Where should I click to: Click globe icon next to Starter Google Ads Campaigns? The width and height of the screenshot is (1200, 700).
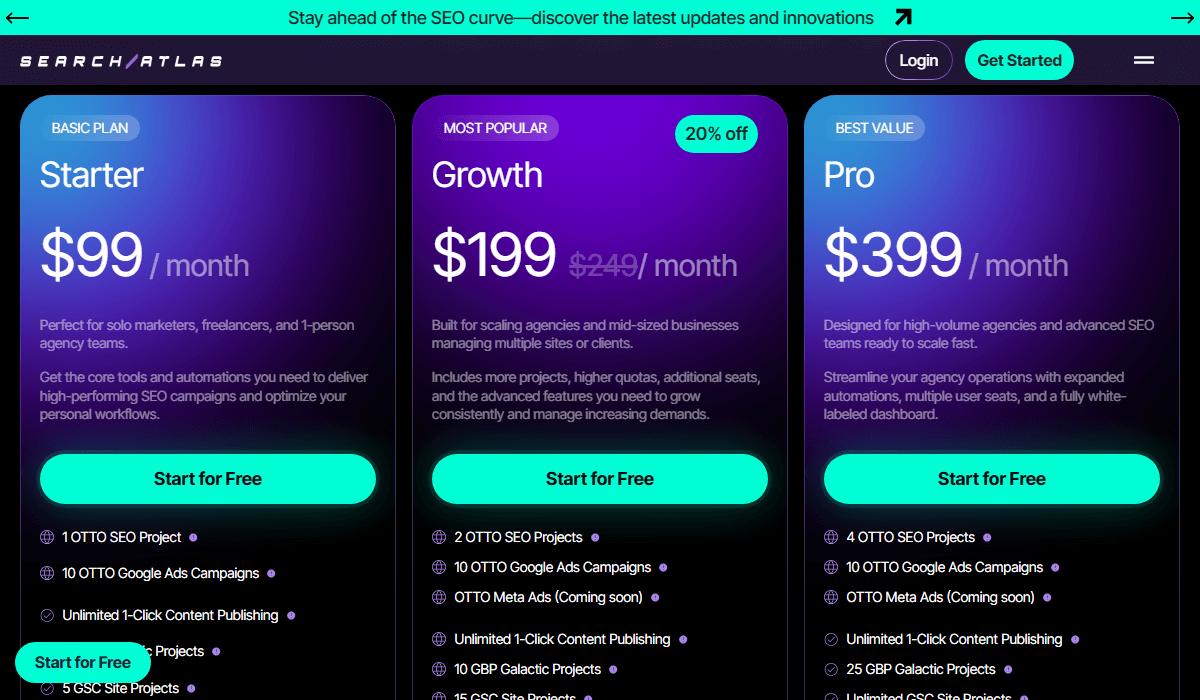pyautogui.click(x=47, y=573)
